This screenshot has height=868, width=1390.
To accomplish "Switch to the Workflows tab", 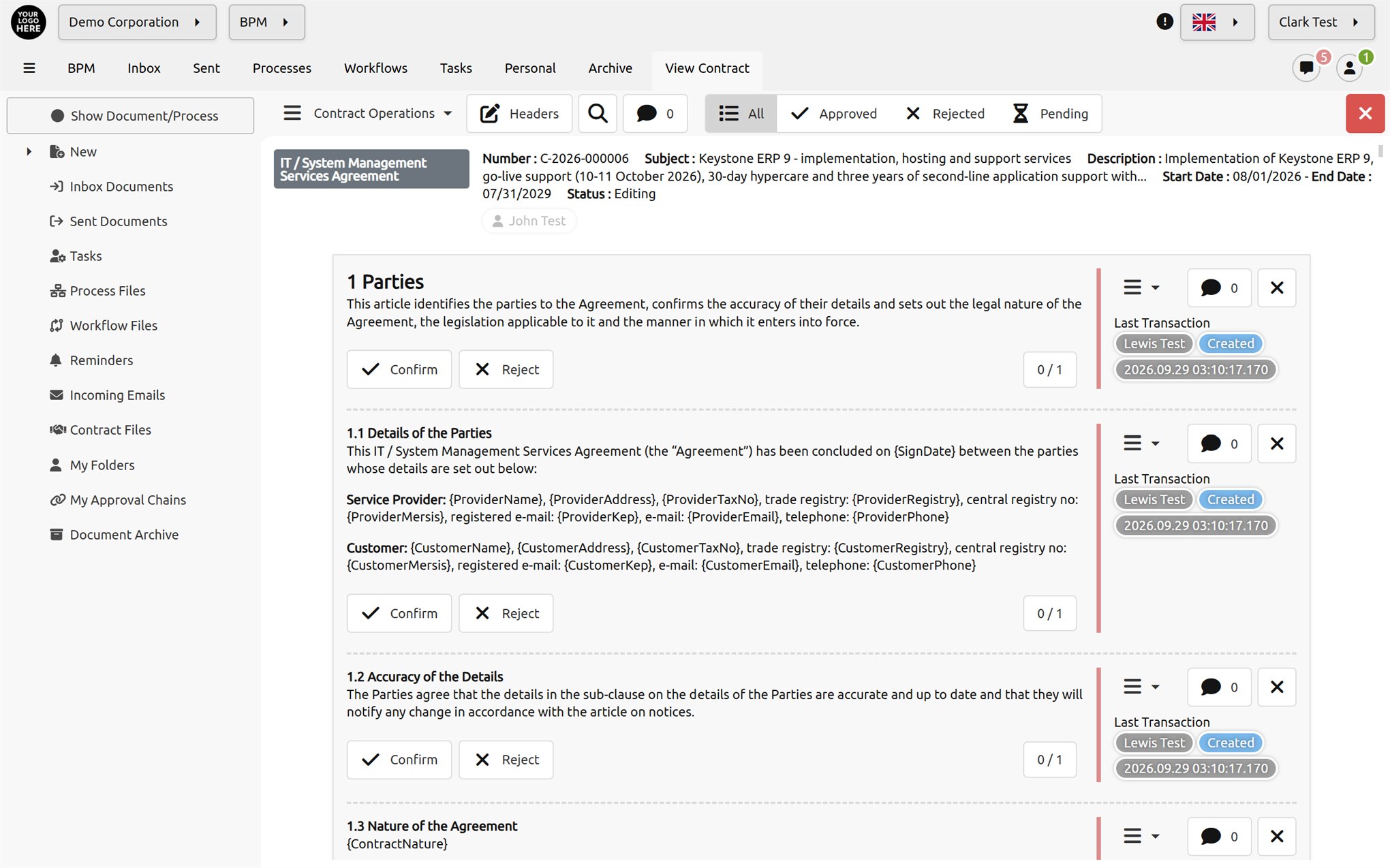I will [375, 68].
